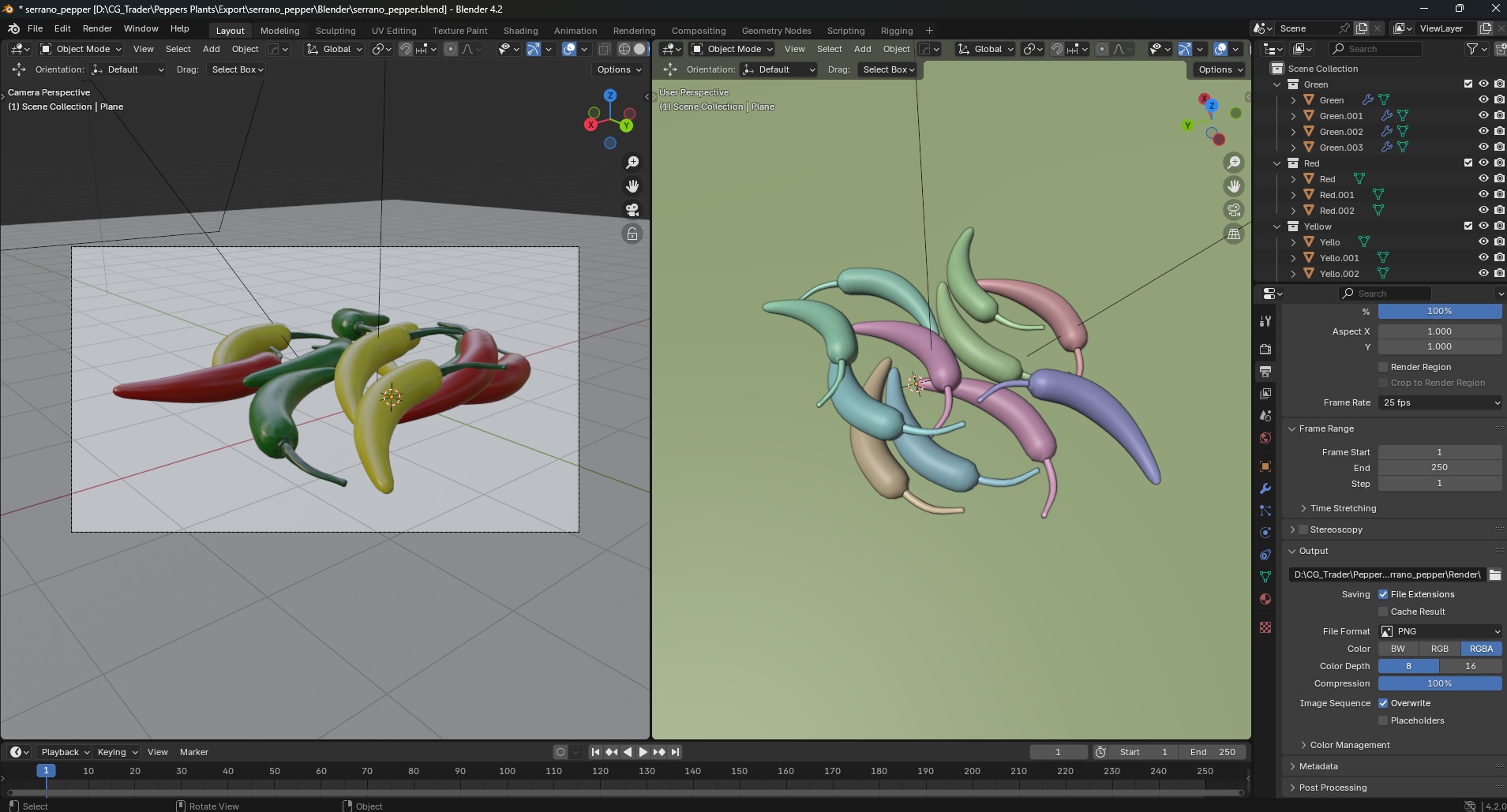Viewport: 1507px width, 812px height.
Task: Exclude Yellow collection from view layer checkbox
Action: tap(1468, 226)
